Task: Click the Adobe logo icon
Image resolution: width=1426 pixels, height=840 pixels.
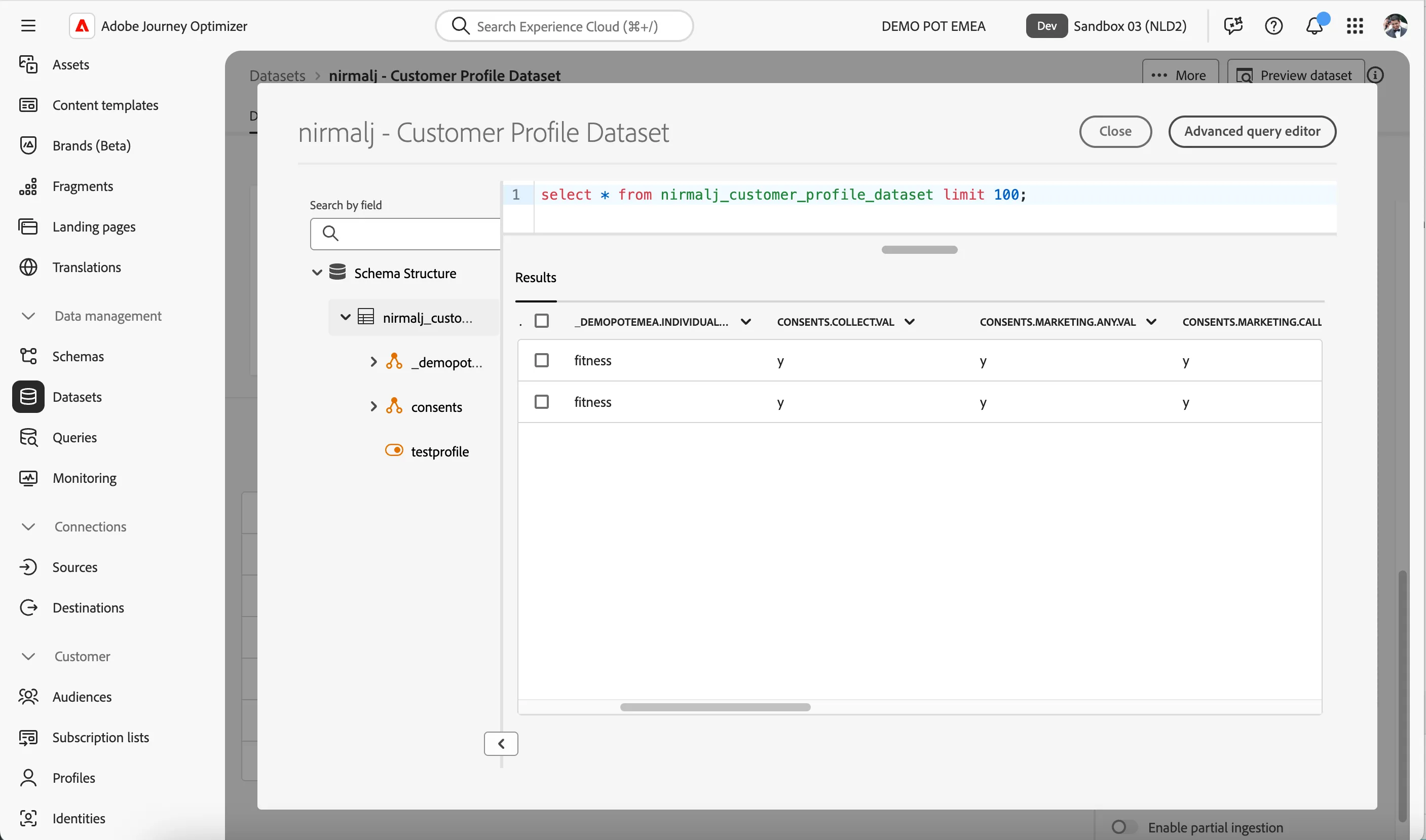Action: 82,26
